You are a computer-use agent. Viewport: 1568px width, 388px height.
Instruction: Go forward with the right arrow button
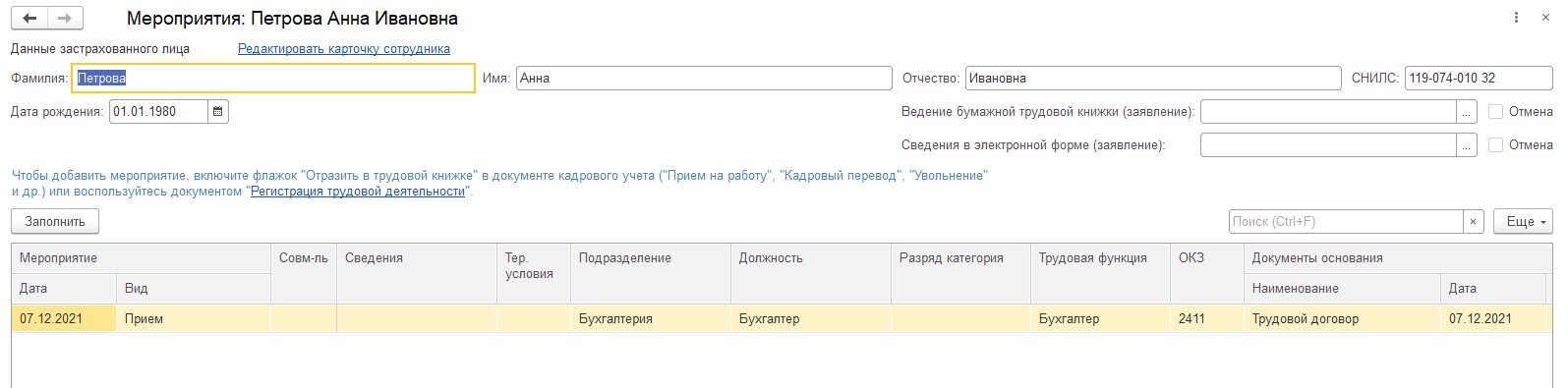pos(65,19)
